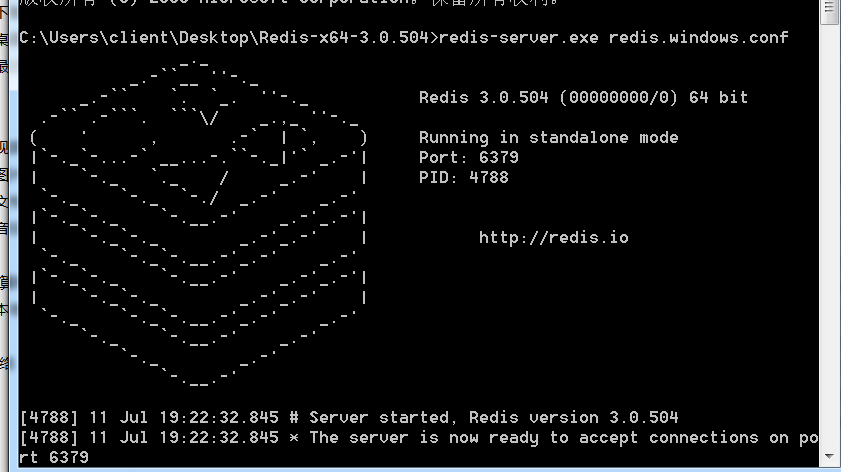Click the 'Server started, Redis version 3.0.504' log line

tap(349, 417)
